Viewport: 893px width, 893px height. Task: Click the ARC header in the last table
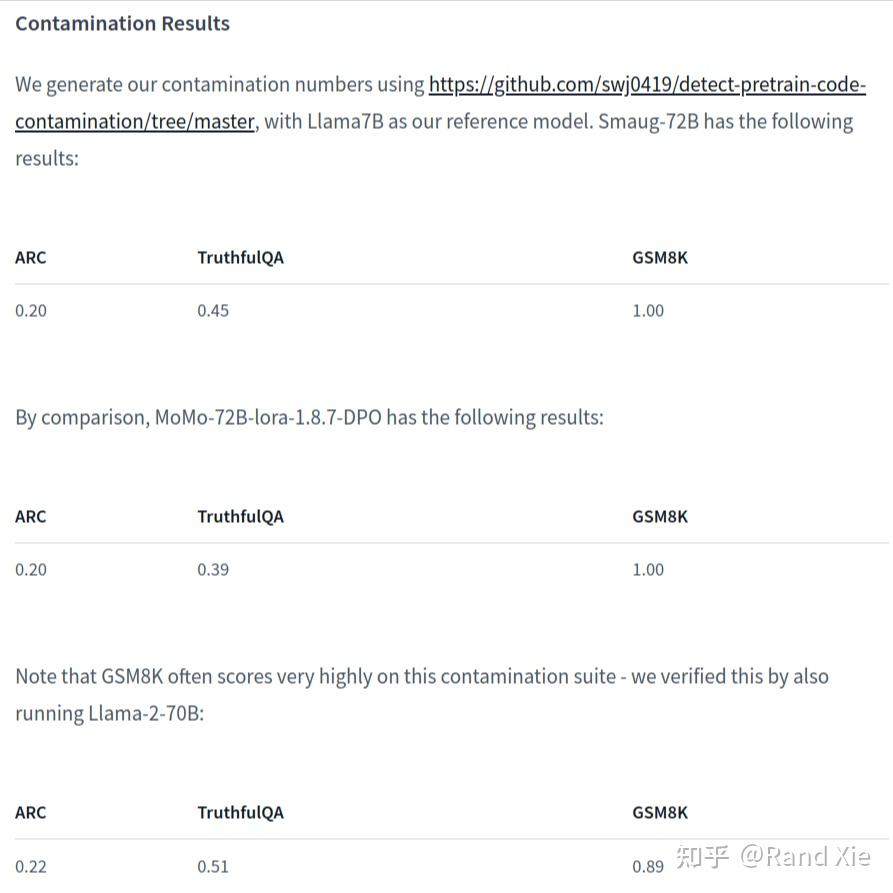point(31,812)
